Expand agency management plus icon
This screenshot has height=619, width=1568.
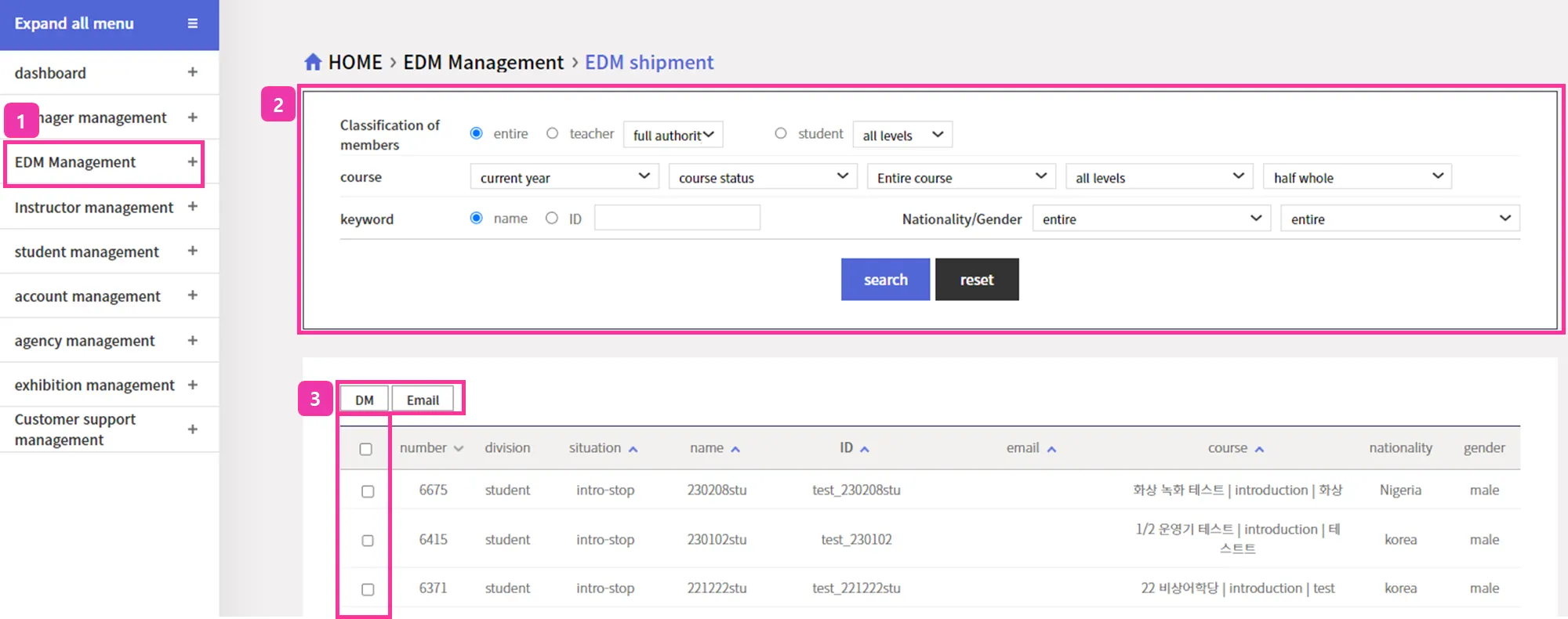(x=192, y=340)
